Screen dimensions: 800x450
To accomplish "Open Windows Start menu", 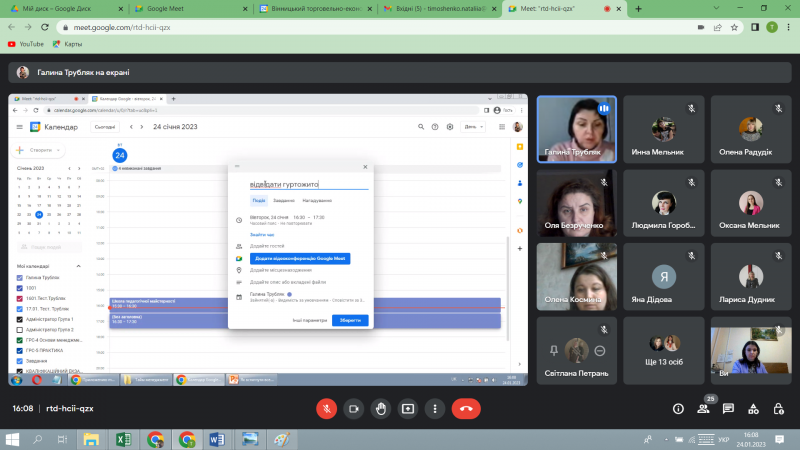I will pyautogui.click(x=12, y=439).
